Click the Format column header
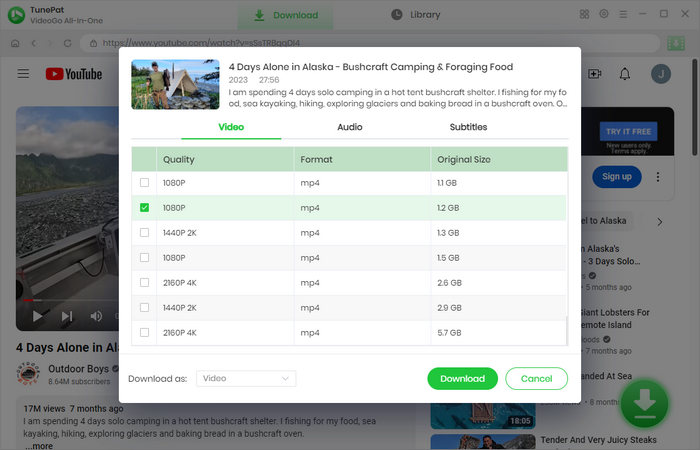This screenshot has height=450, width=700. 362,159
